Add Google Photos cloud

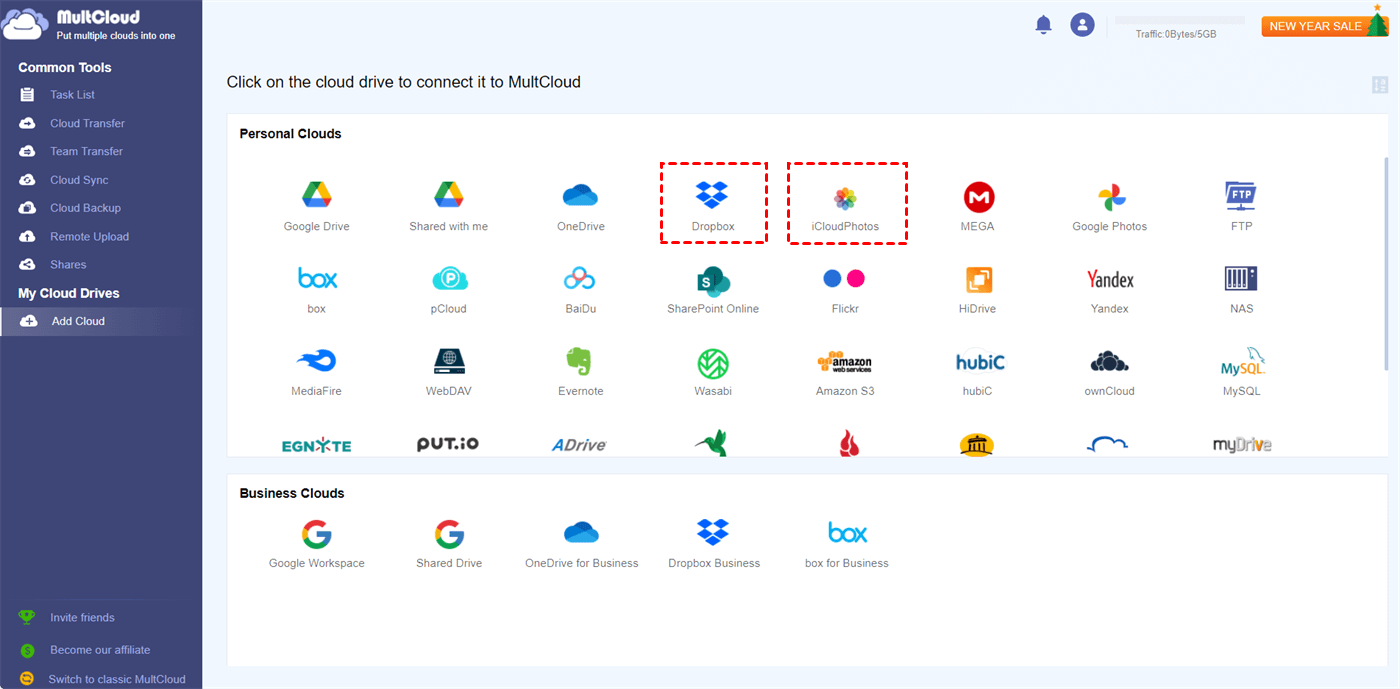(1110, 207)
